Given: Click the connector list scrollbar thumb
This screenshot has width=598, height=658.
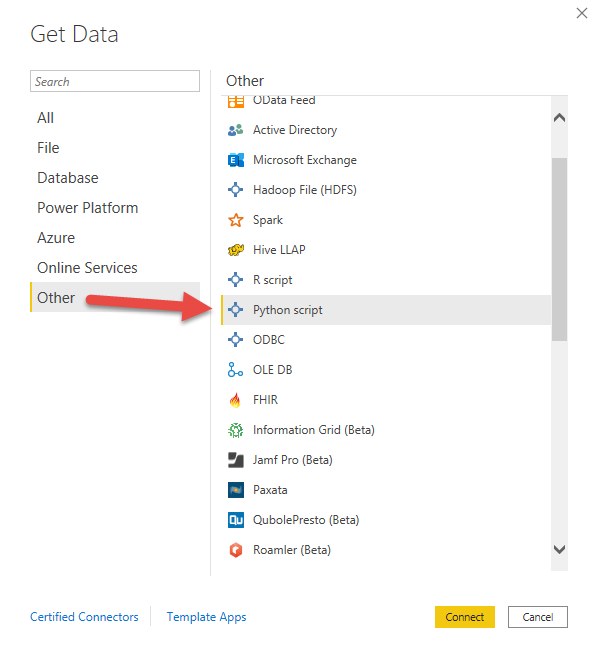Looking at the screenshot, I should pos(559,249).
